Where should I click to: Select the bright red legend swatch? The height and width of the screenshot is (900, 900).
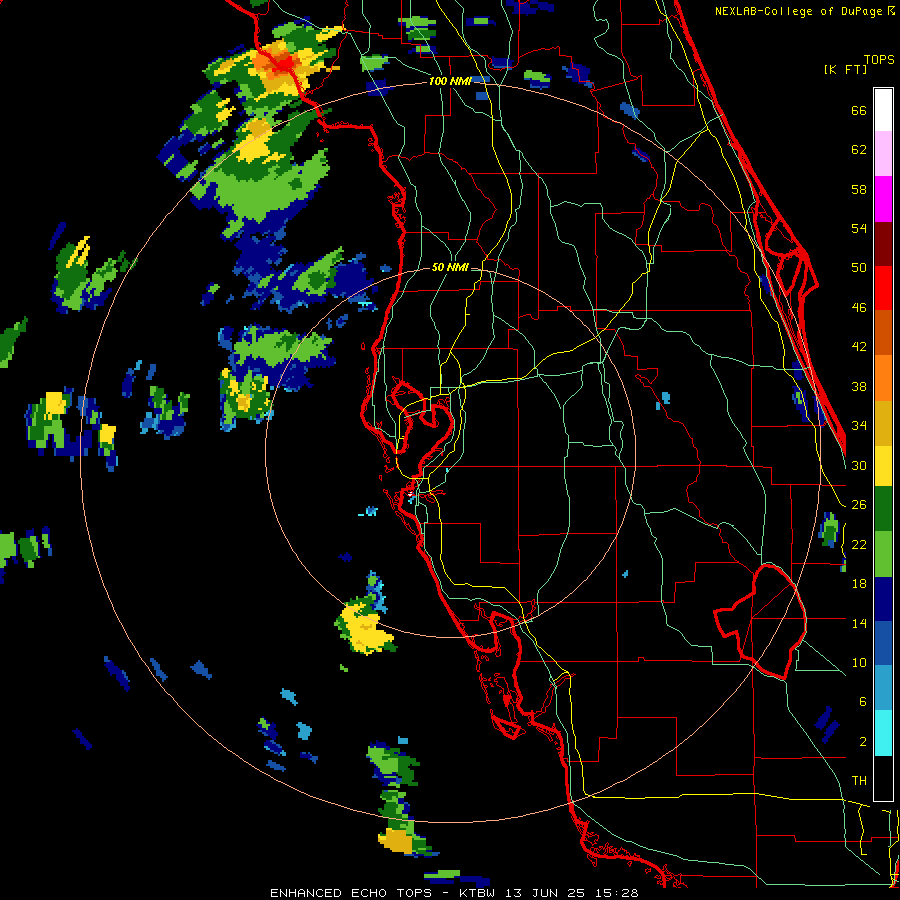883,288
